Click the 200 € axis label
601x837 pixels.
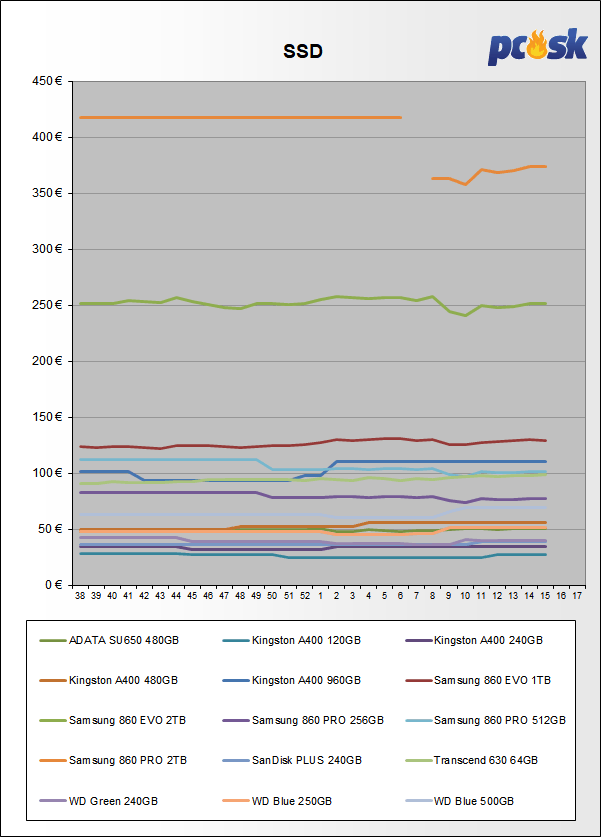pos(47,361)
